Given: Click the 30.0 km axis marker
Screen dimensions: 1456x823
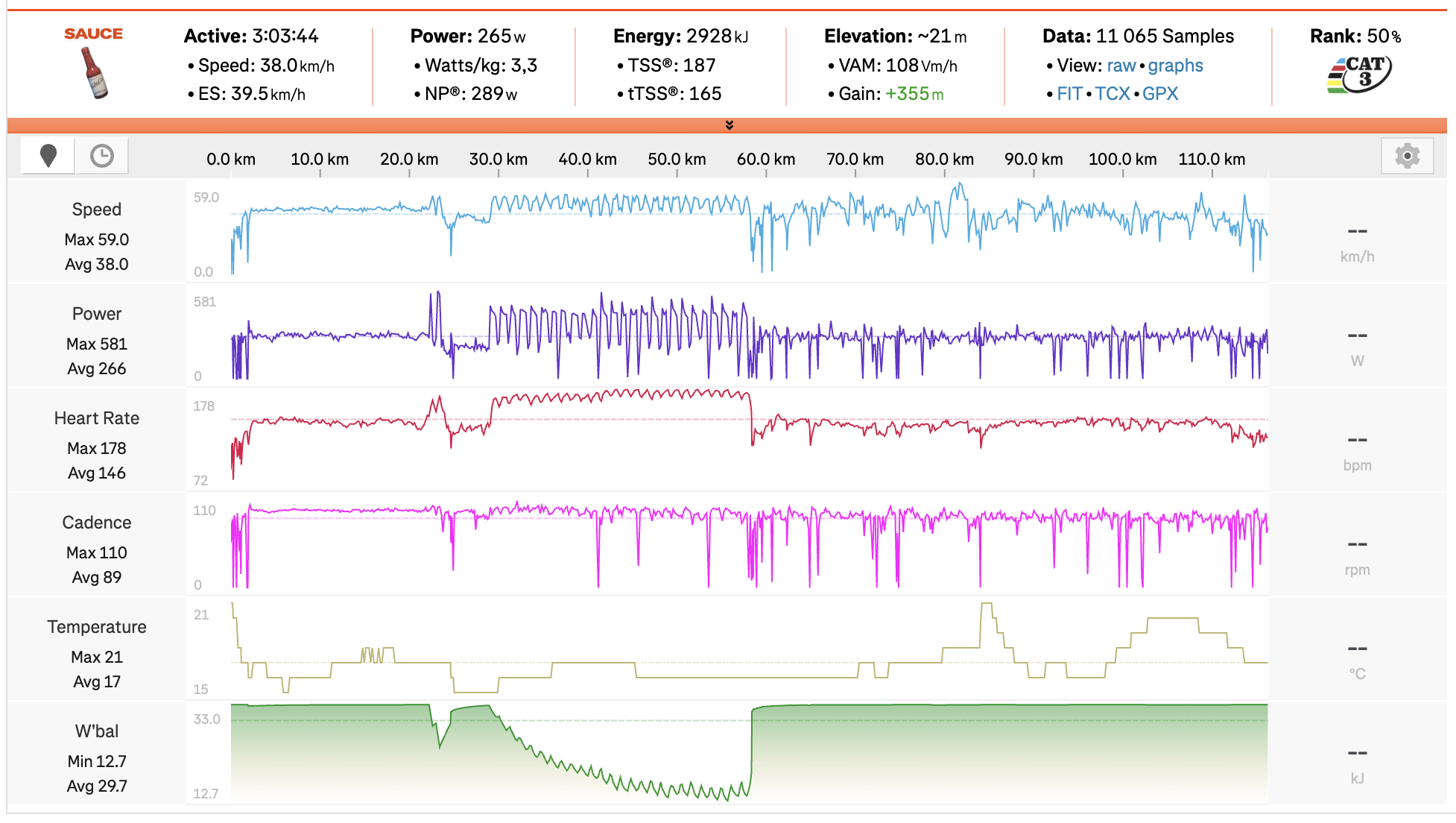Looking at the screenshot, I should coord(498,160).
